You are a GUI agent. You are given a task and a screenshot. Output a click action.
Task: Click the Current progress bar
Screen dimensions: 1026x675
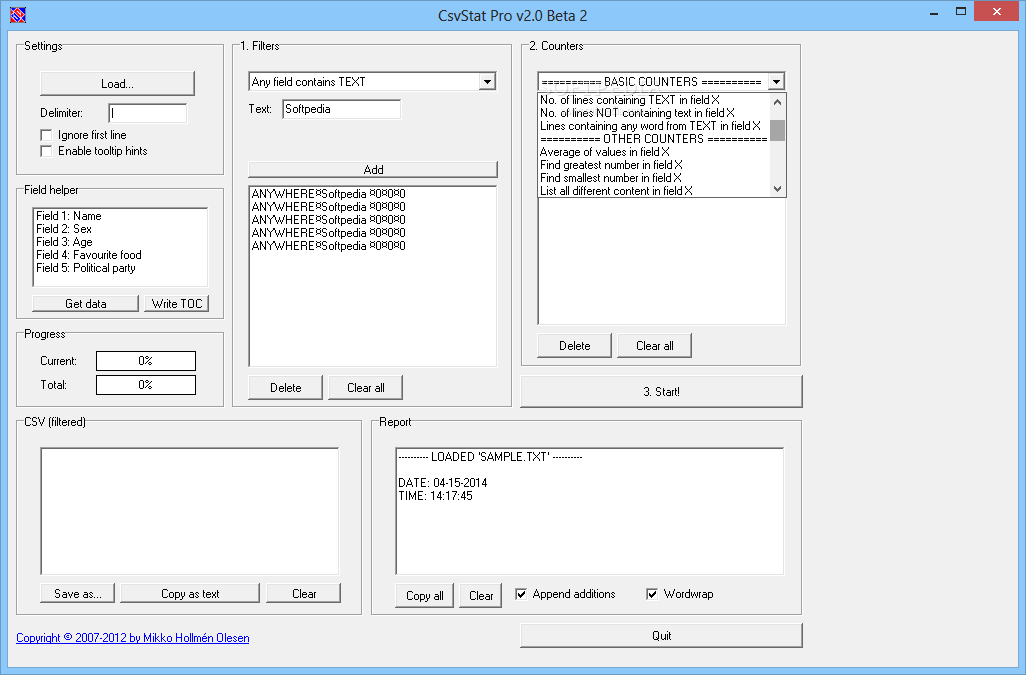[x=145, y=361]
